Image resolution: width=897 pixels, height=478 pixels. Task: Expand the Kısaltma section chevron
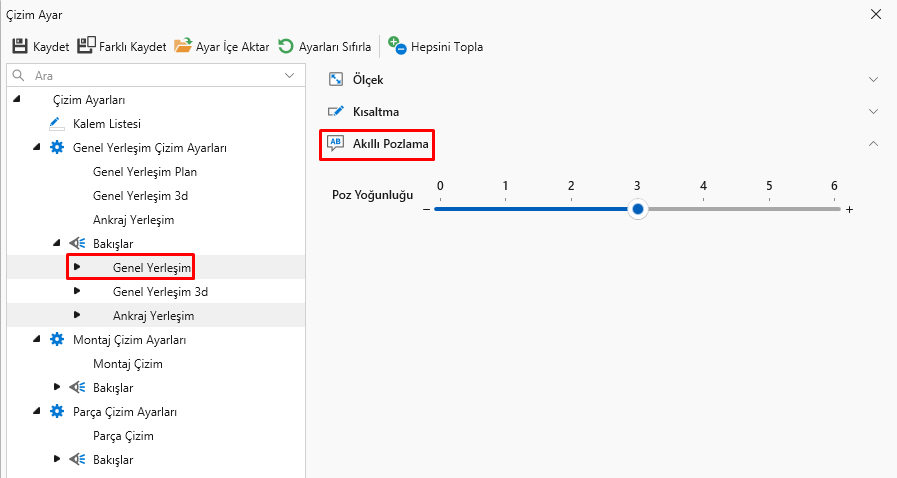[x=873, y=111]
